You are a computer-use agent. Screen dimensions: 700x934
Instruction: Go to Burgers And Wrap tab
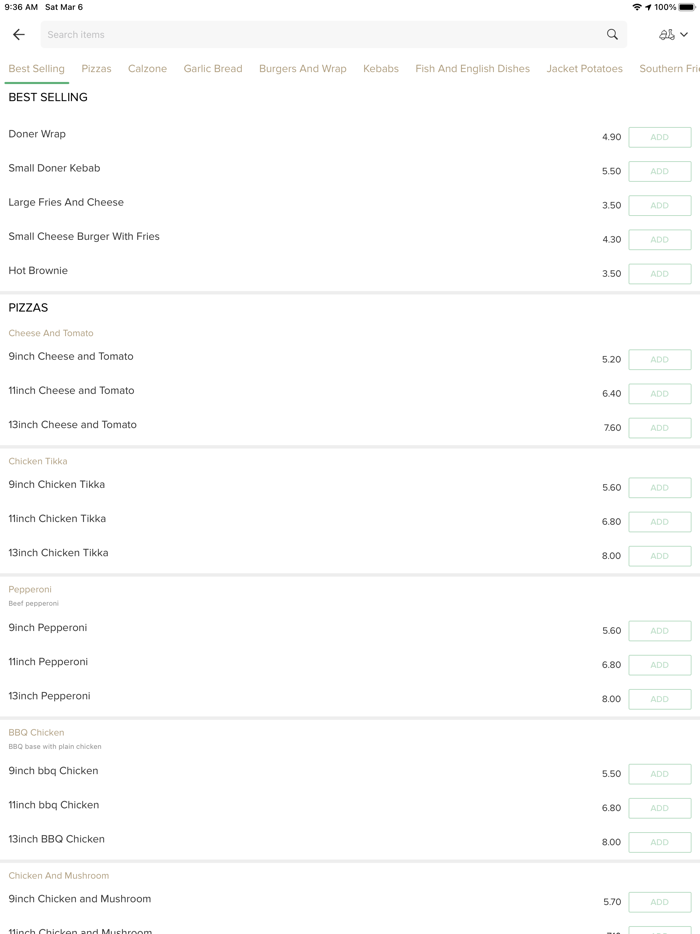pos(302,69)
